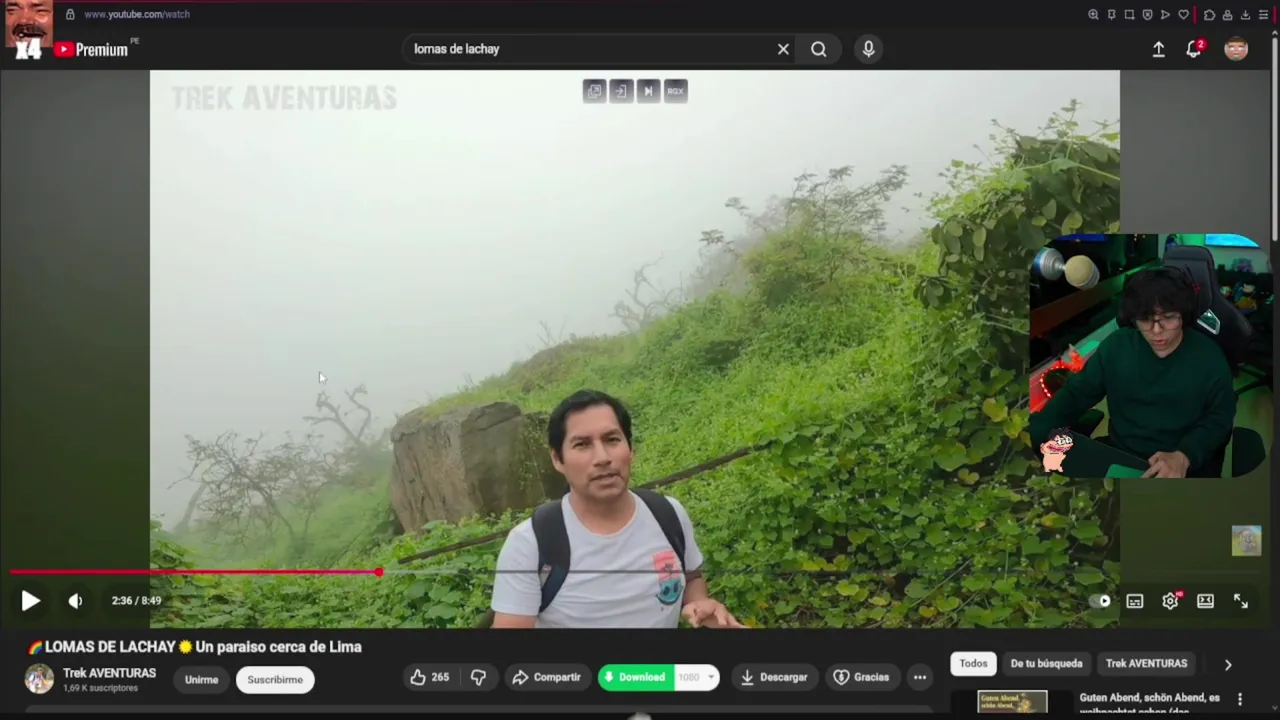Click the video title 'LOMAS DE LACHAY'
Image resolution: width=1280 pixels, height=720 pixels.
pyautogui.click(x=194, y=647)
